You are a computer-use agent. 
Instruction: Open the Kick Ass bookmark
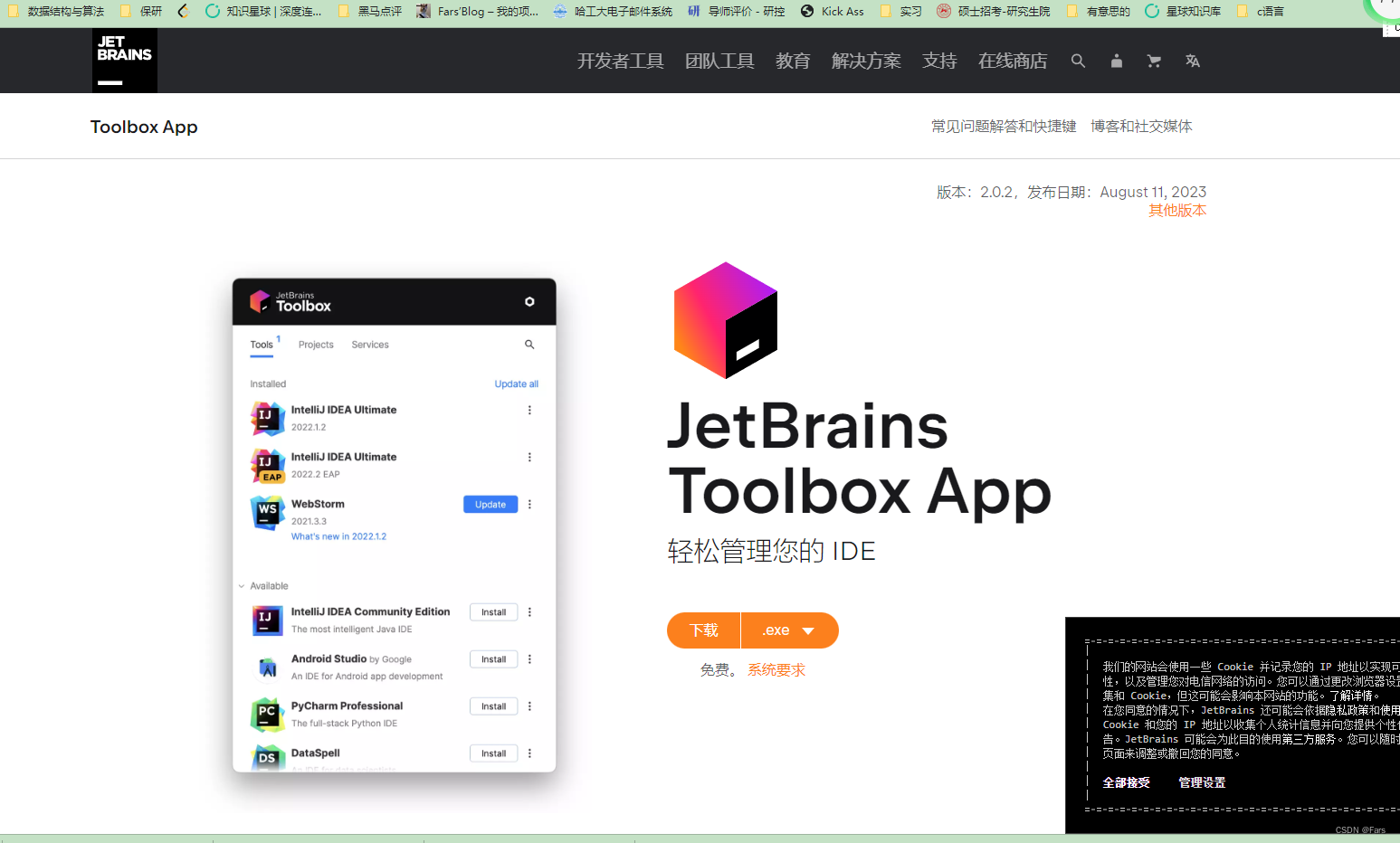click(x=833, y=11)
